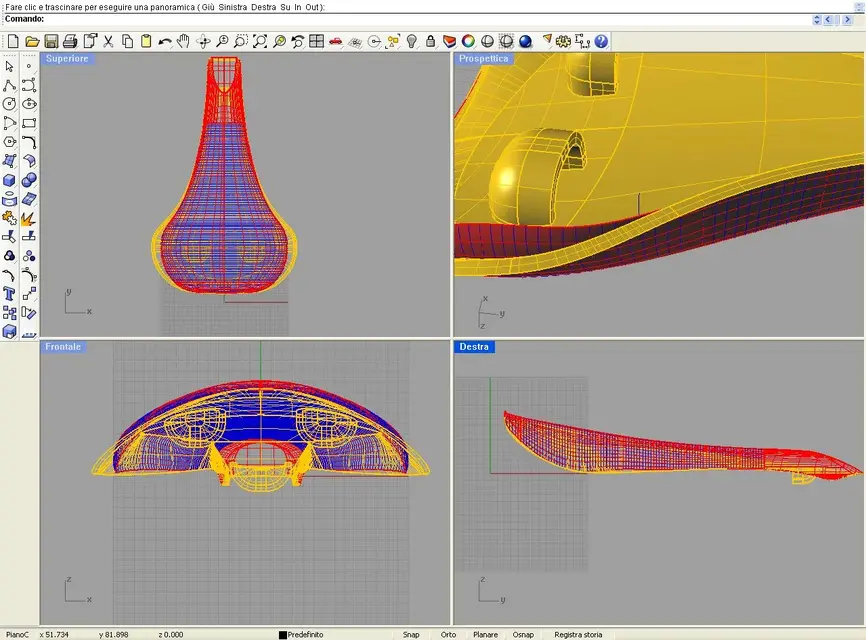The width and height of the screenshot is (866, 640).
Task: Click the Boolean union spheres icon
Action: [x=29, y=180]
